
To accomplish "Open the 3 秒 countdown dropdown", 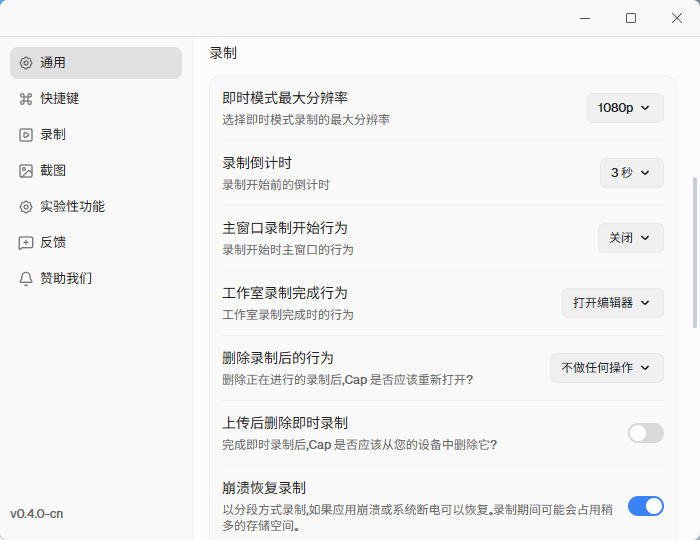I will [x=631, y=173].
